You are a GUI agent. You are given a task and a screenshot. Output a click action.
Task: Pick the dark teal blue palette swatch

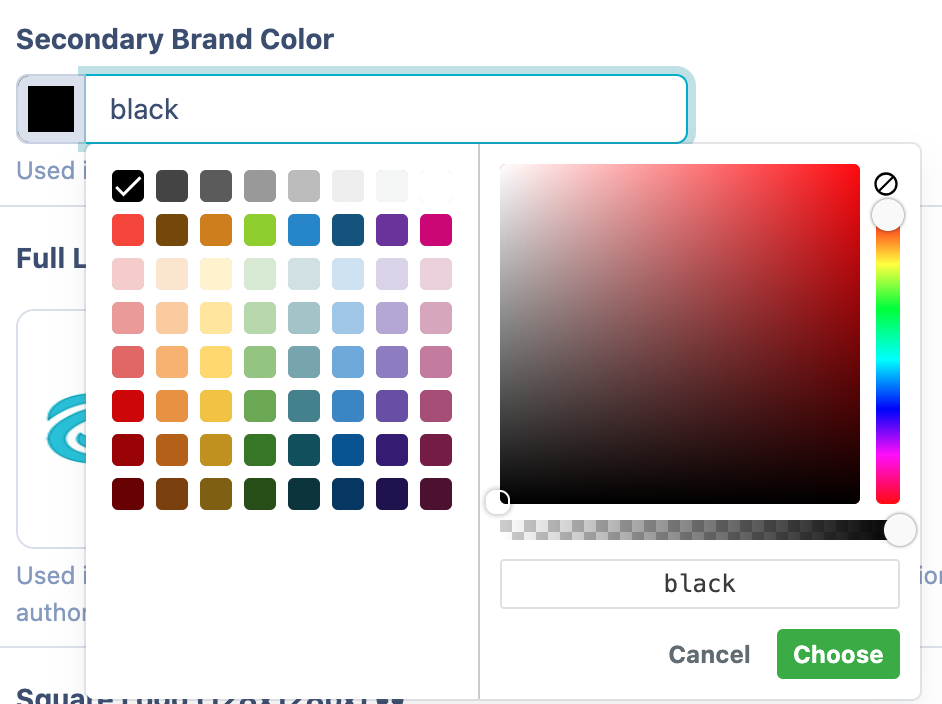click(x=348, y=230)
